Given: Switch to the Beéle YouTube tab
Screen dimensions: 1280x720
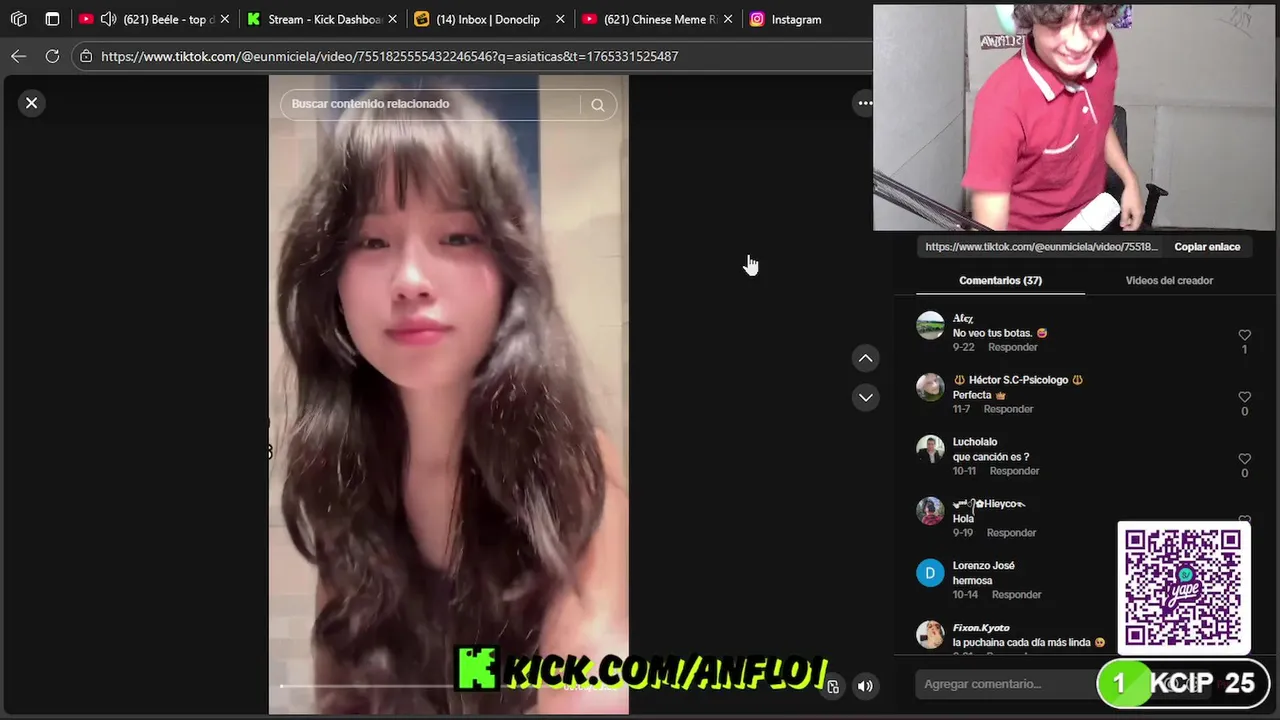Looking at the screenshot, I should coord(155,19).
